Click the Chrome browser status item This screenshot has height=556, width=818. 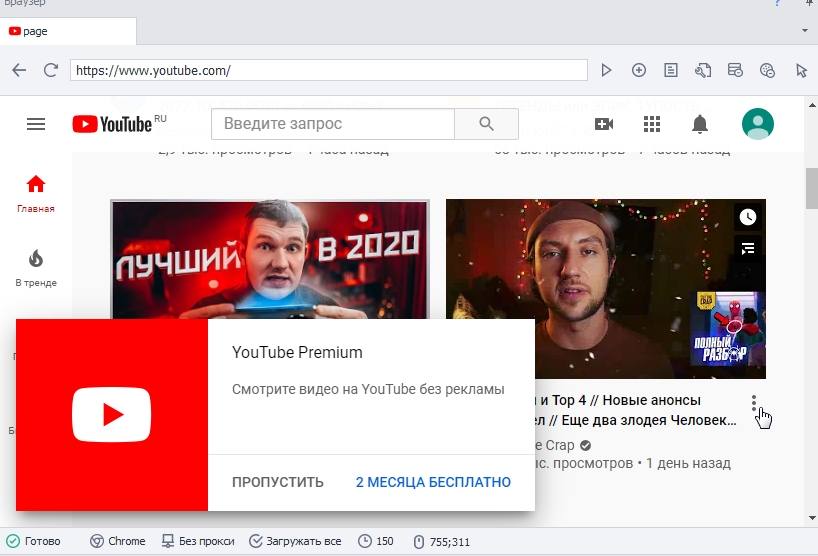[x=117, y=541]
